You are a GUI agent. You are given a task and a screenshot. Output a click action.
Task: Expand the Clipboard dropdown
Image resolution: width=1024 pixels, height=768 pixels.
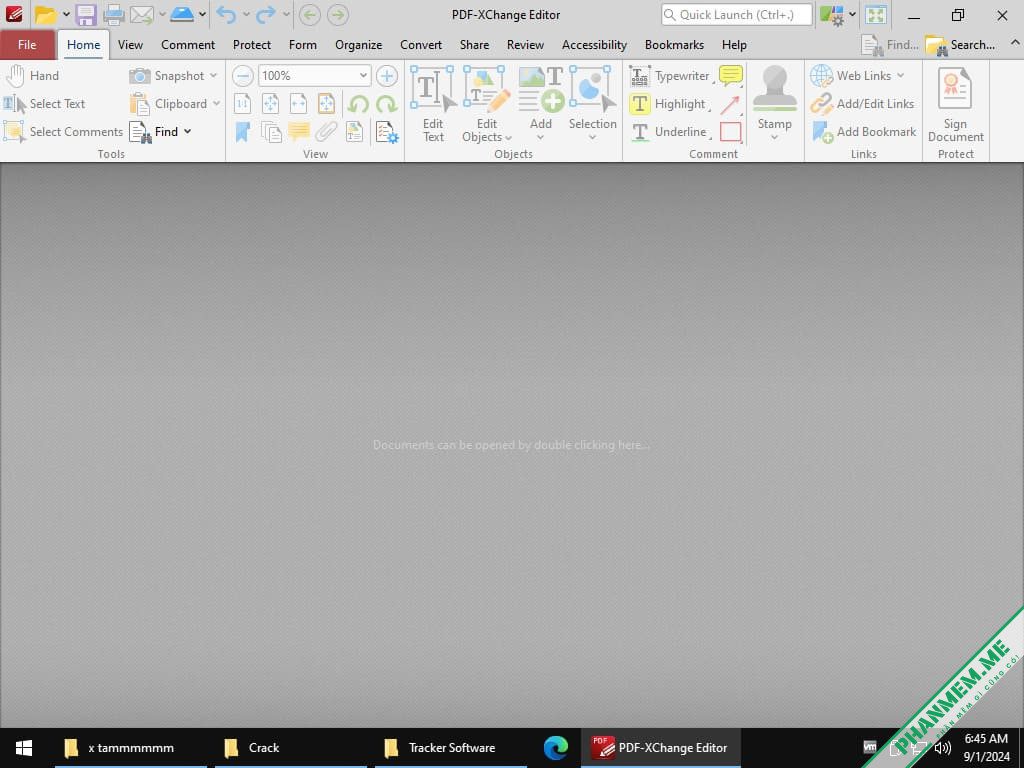click(x=216, y=104)
